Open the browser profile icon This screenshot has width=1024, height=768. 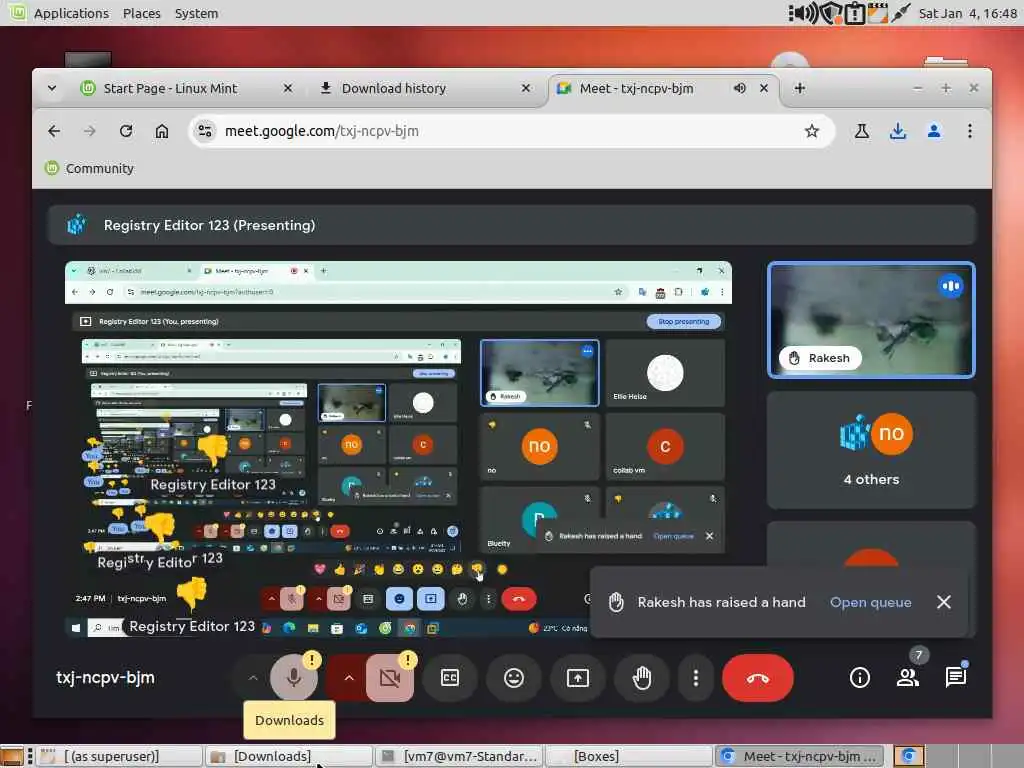point(934,131)
